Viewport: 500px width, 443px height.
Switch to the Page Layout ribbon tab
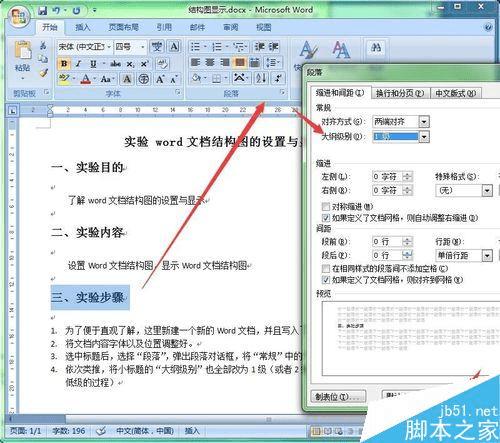(x=123, y=27)
